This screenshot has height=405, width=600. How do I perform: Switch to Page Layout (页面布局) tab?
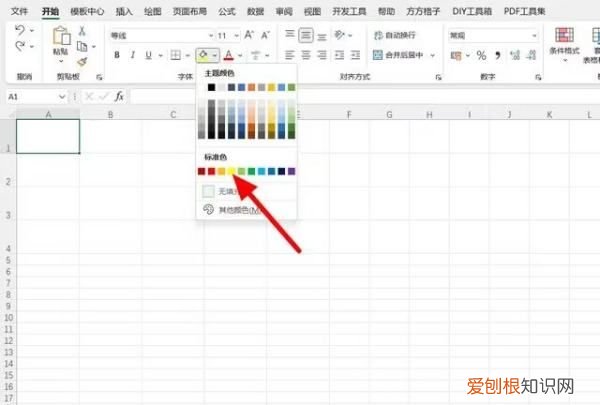click(189, 11)
